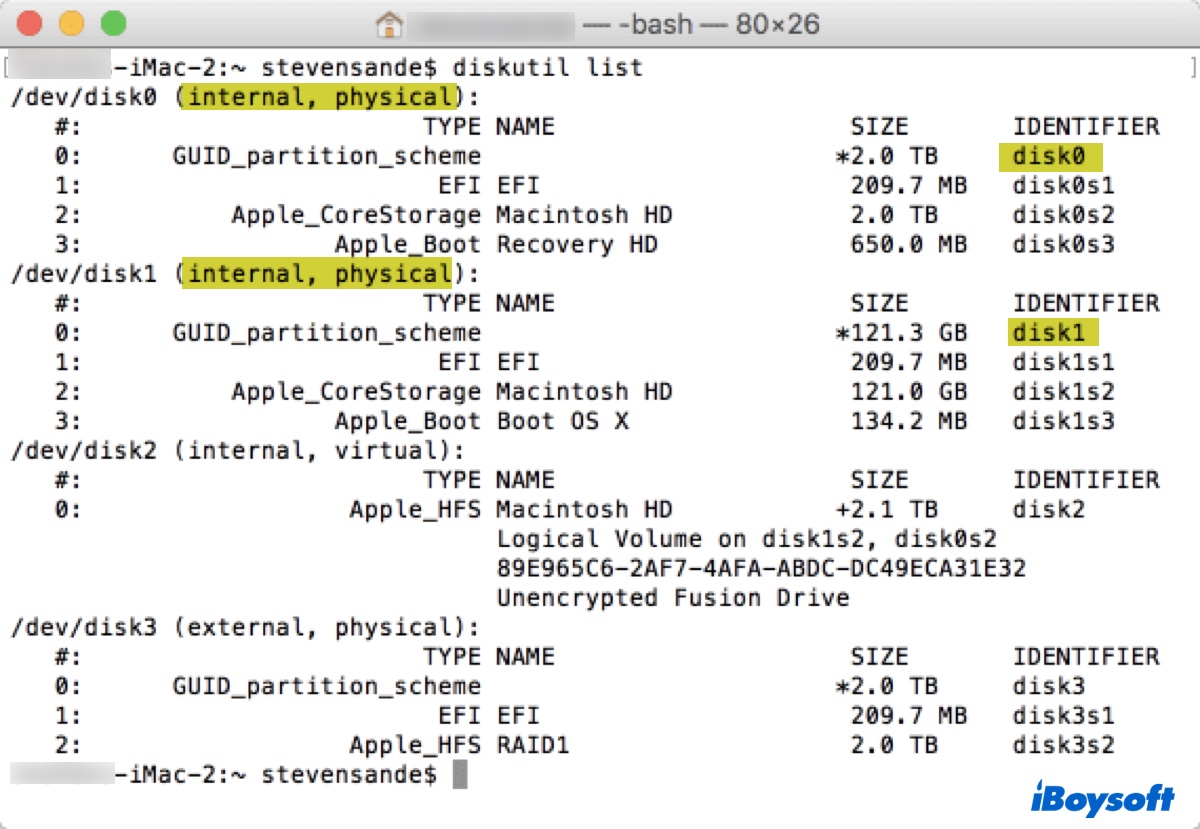
Task: Click the home icon in the title bar
Action: (388, 23)
